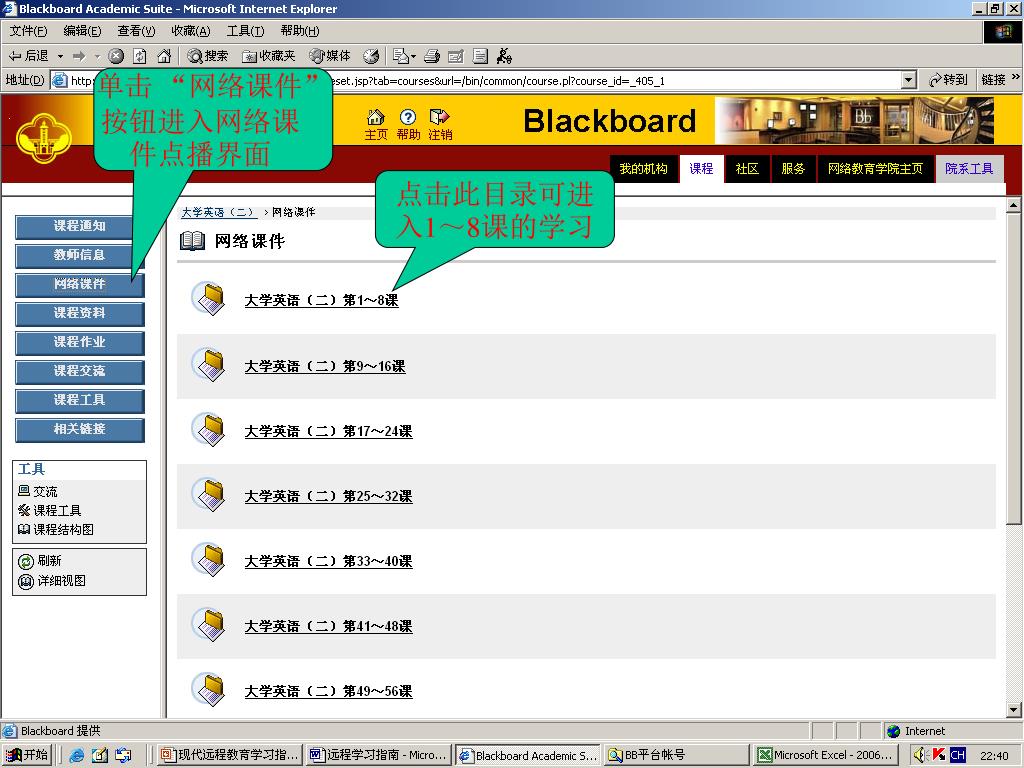This screenshot has width=1024, height=768.
Task: Click the Stop loading icon
Action: 116,56
